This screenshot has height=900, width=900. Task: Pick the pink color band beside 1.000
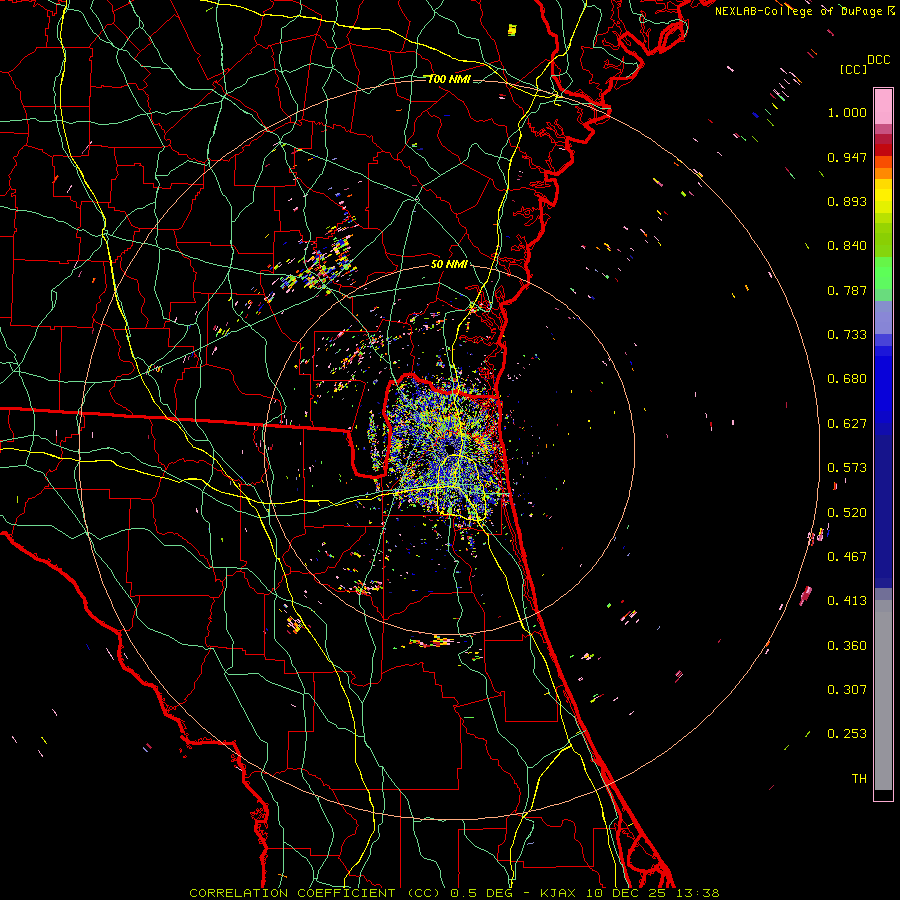(883, 107)
